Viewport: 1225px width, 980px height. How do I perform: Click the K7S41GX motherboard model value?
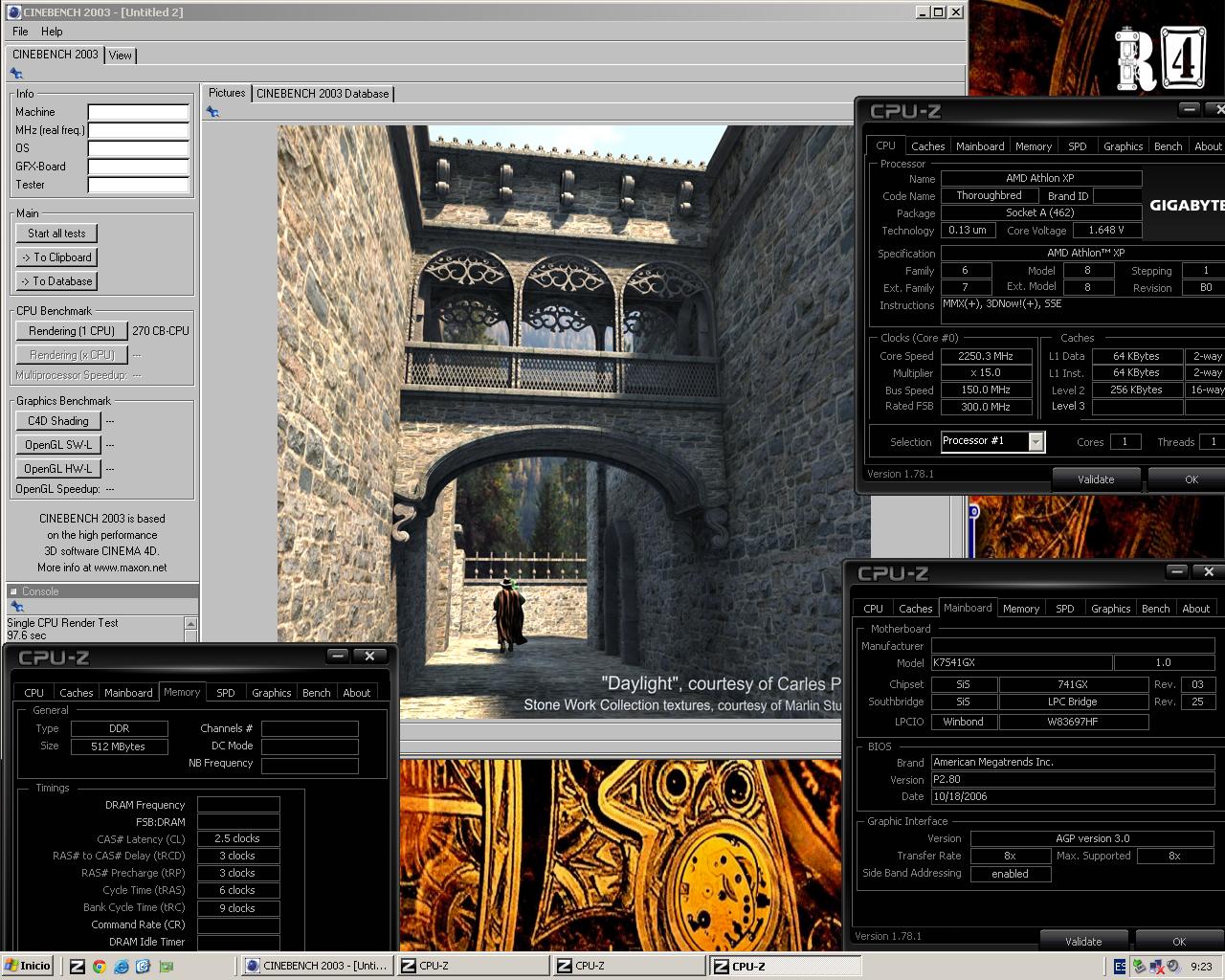click(1021, 662)
